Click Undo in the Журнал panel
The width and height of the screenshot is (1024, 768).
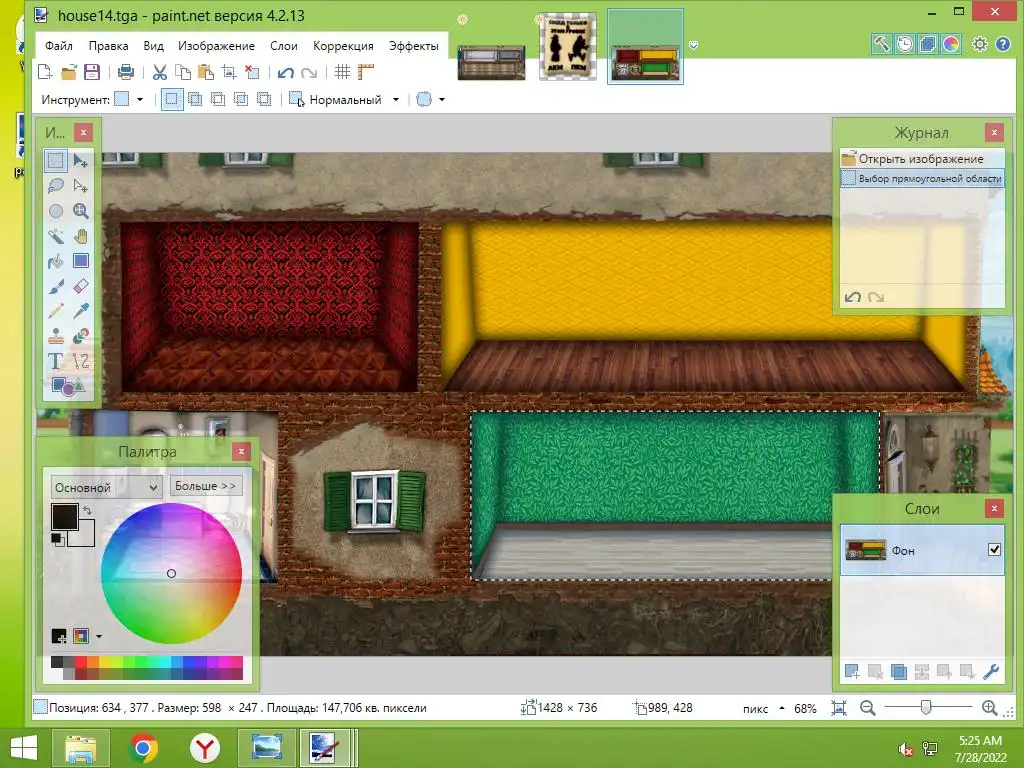pos(852,297)
